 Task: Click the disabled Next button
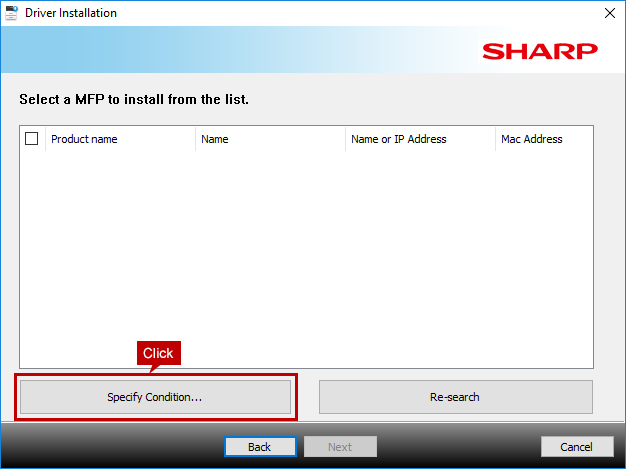pos(340,447)
